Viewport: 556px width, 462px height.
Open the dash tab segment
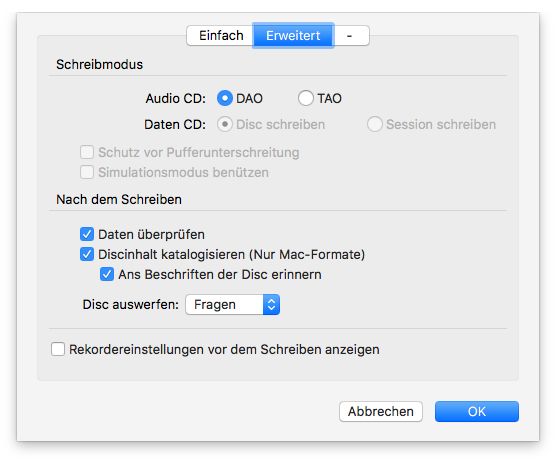[351, 35]
